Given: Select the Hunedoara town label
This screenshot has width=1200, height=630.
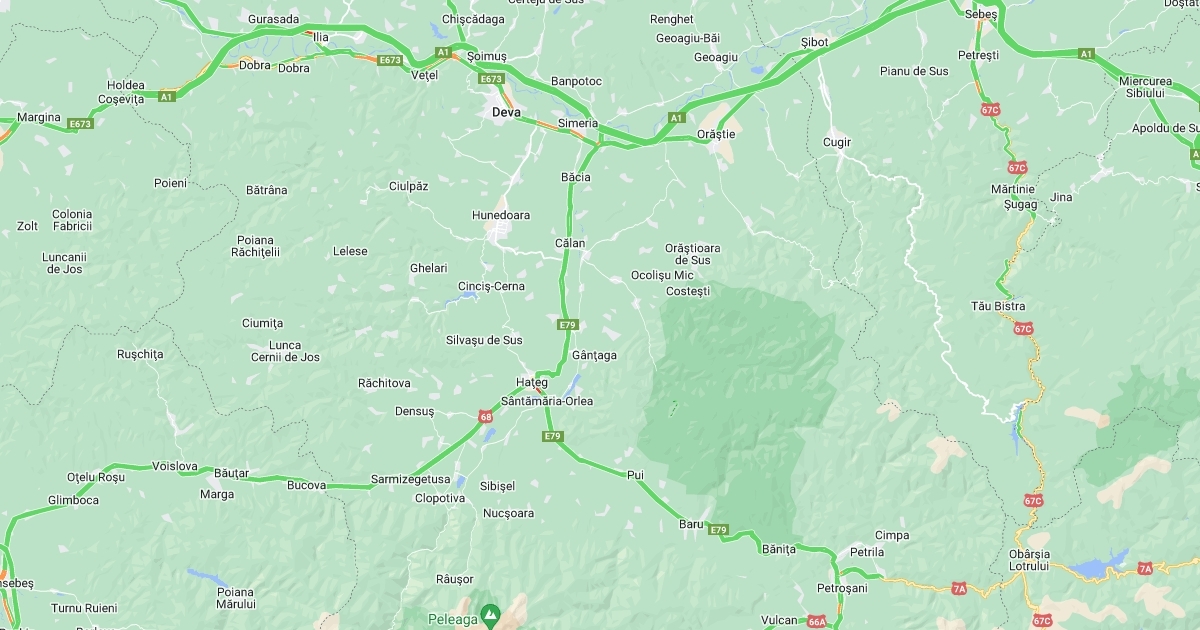Looking at the screenshot, I should click(501, 215).
